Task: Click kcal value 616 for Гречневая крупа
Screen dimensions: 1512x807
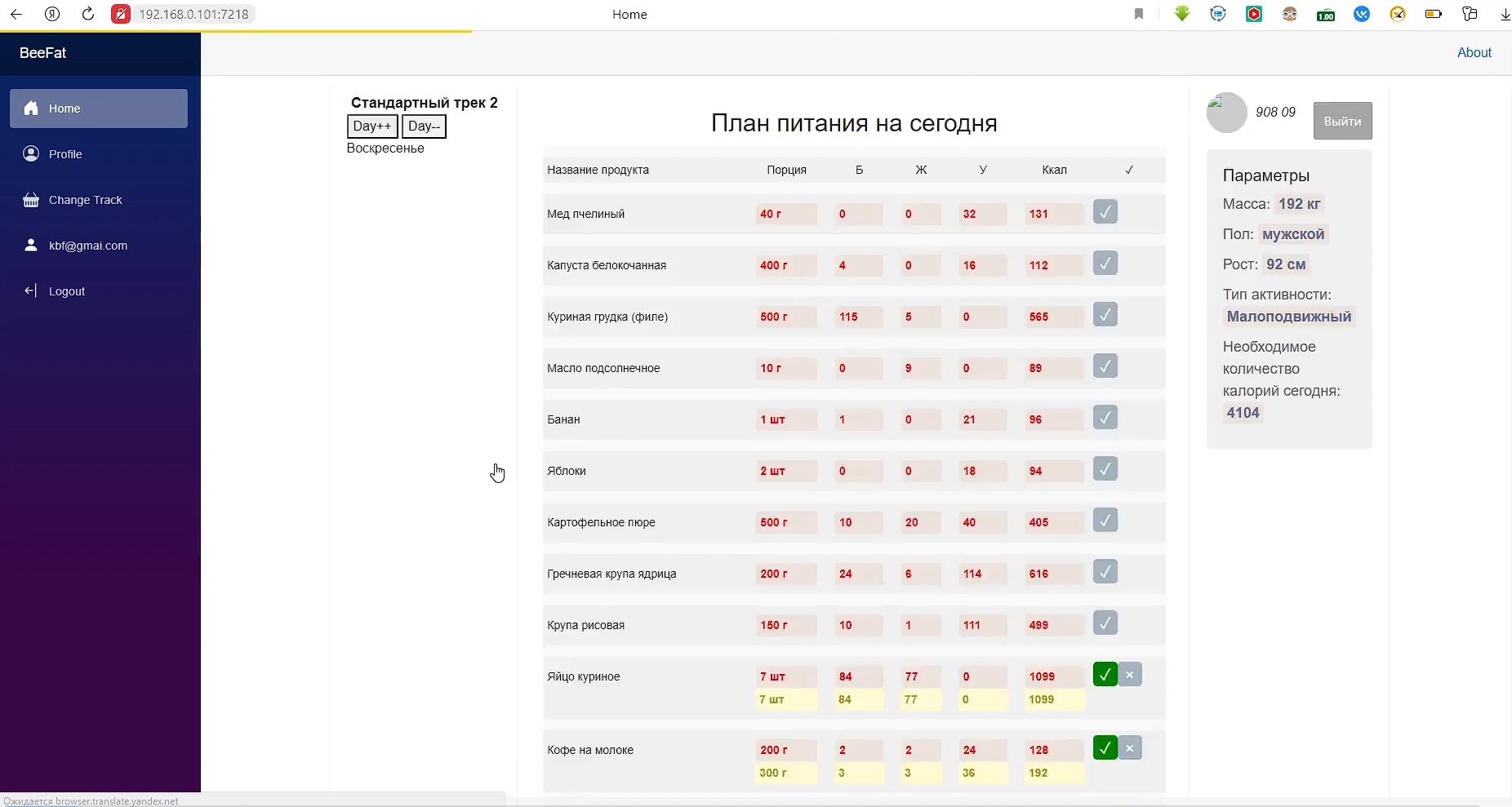Action: click(x=1054, y=574)
